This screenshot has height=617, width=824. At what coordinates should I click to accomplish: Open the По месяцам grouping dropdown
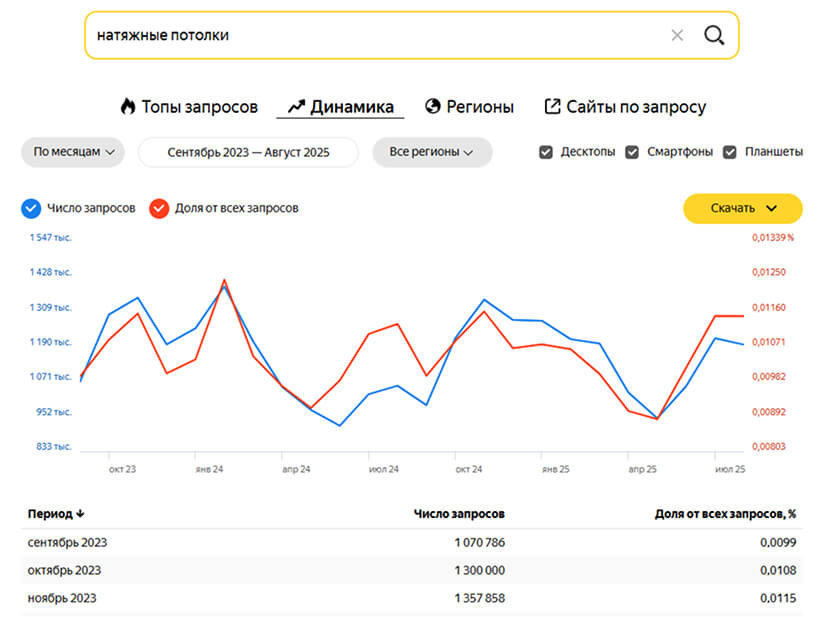[x=73, y=152]
